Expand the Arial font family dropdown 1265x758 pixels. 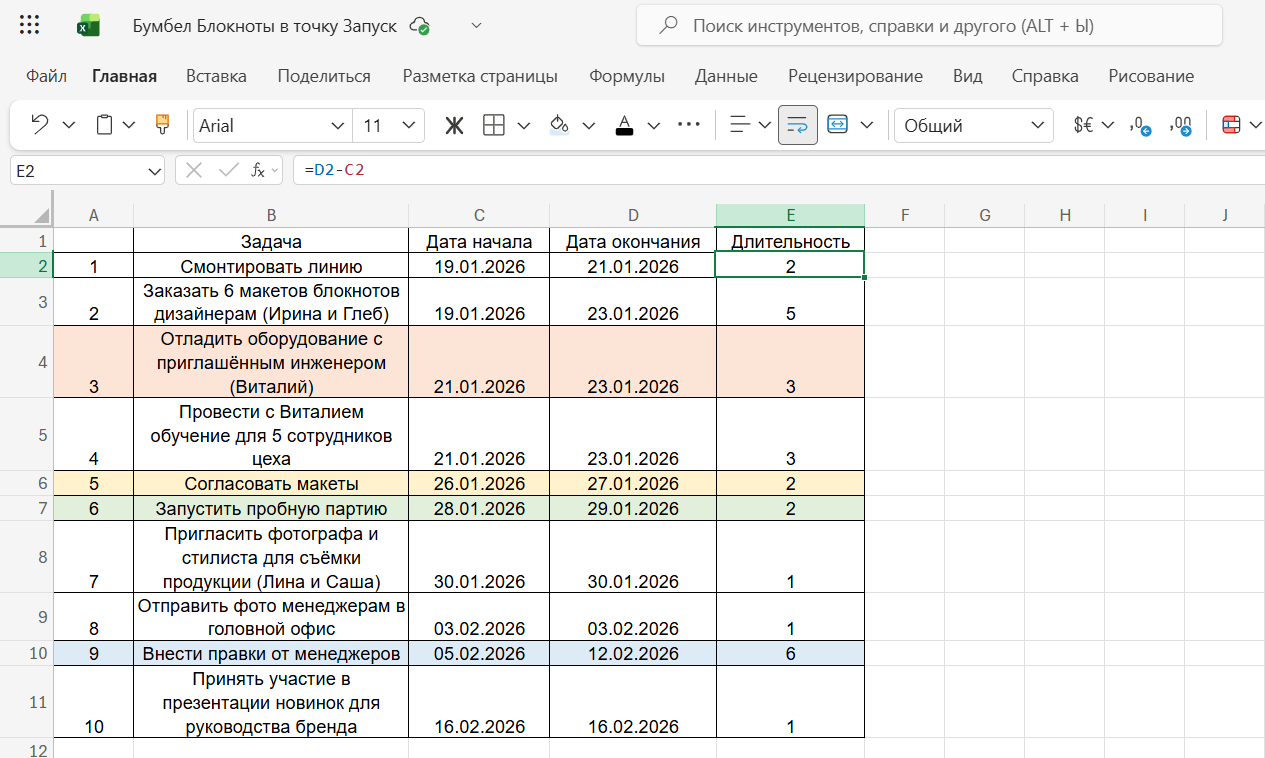(x=270, y=125)
